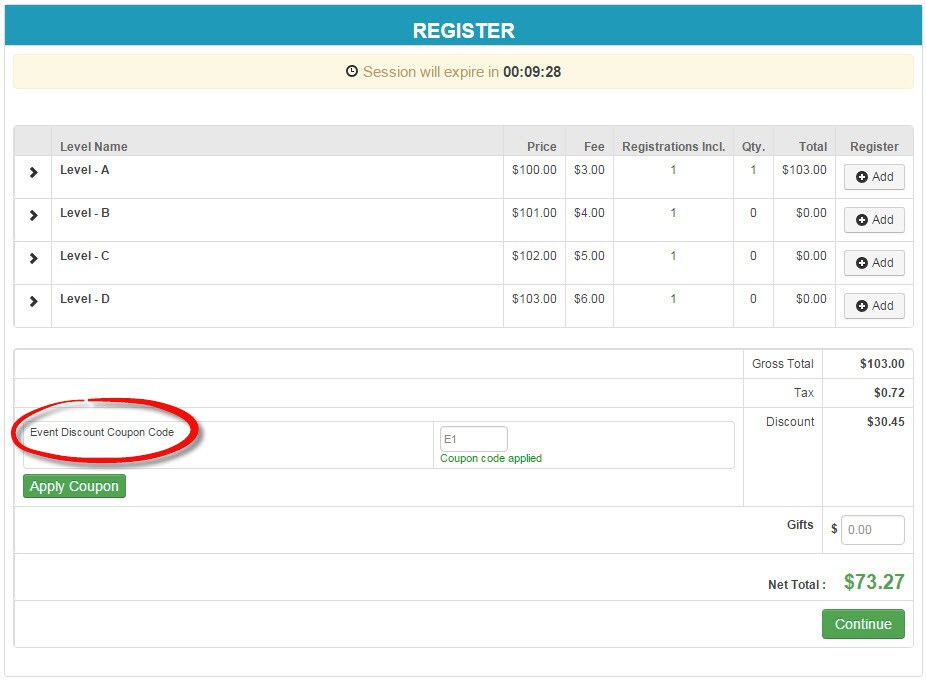This screenshot has width=926, height=680.
Task: Click the Discount value $30.45
Action: click(885, 422)
